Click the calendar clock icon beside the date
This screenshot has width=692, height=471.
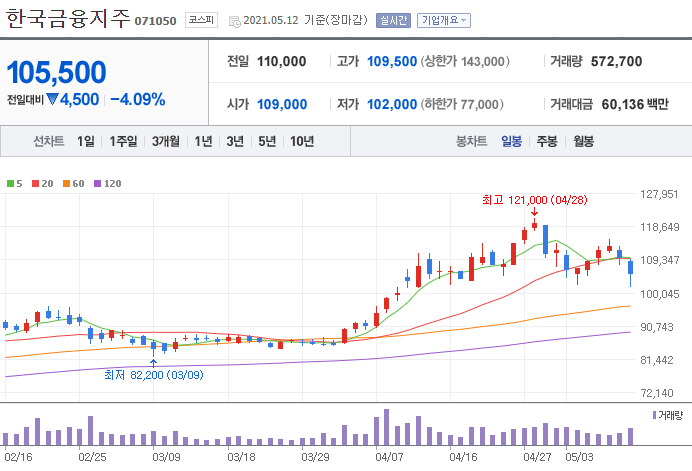click(x=234, y=21)
